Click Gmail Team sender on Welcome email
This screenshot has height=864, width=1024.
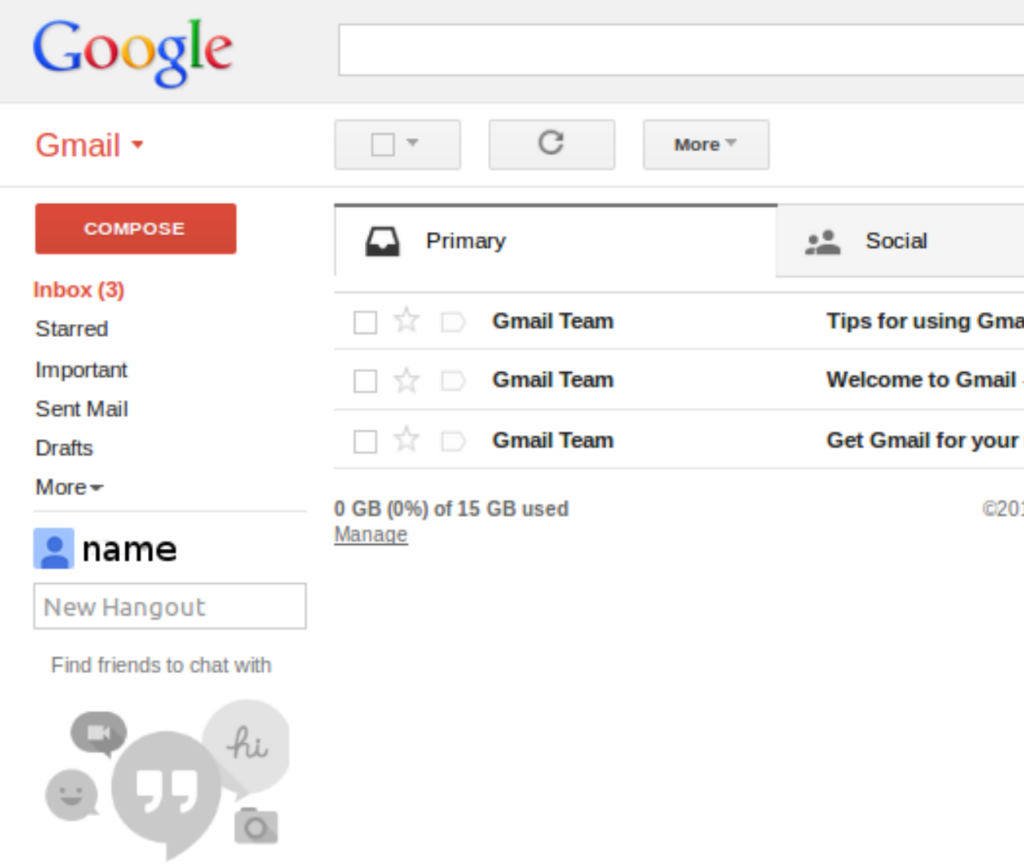[553, 379]
